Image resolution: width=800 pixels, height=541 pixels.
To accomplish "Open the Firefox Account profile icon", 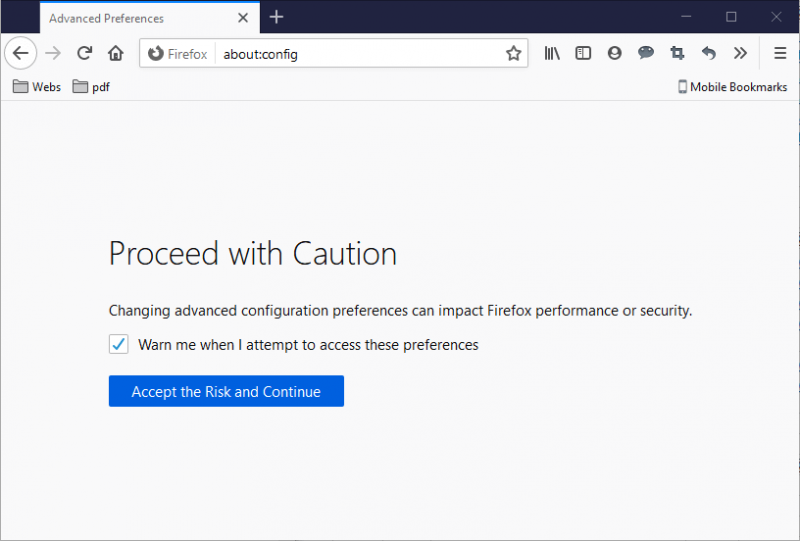I will point(614,53).
